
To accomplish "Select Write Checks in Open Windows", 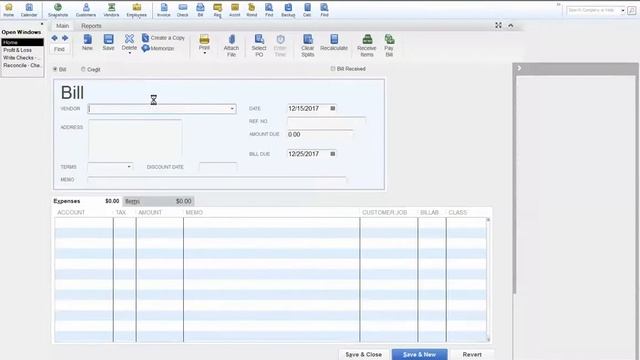I will click(22, 58).
